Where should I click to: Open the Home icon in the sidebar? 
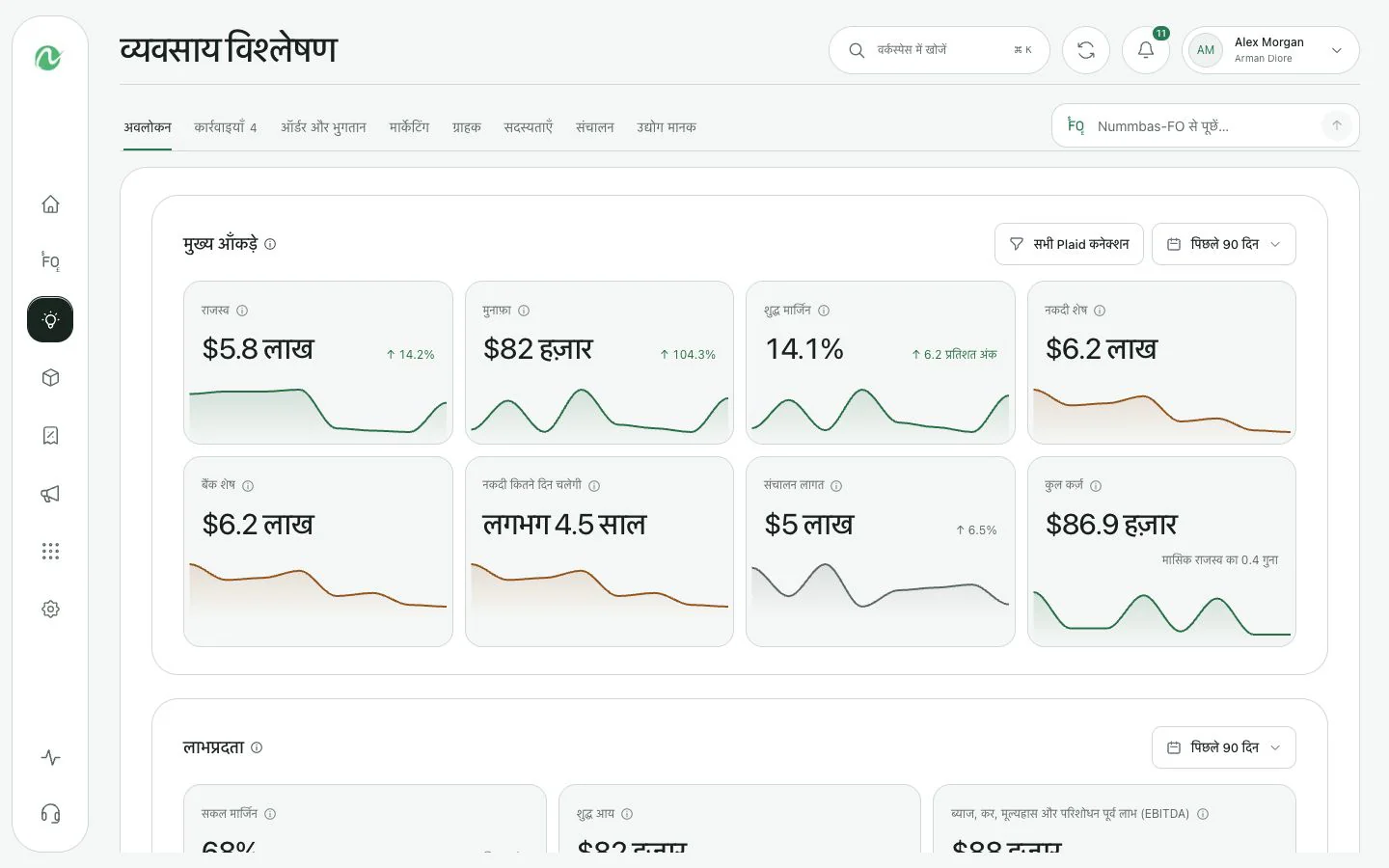[x=50, y=204]
